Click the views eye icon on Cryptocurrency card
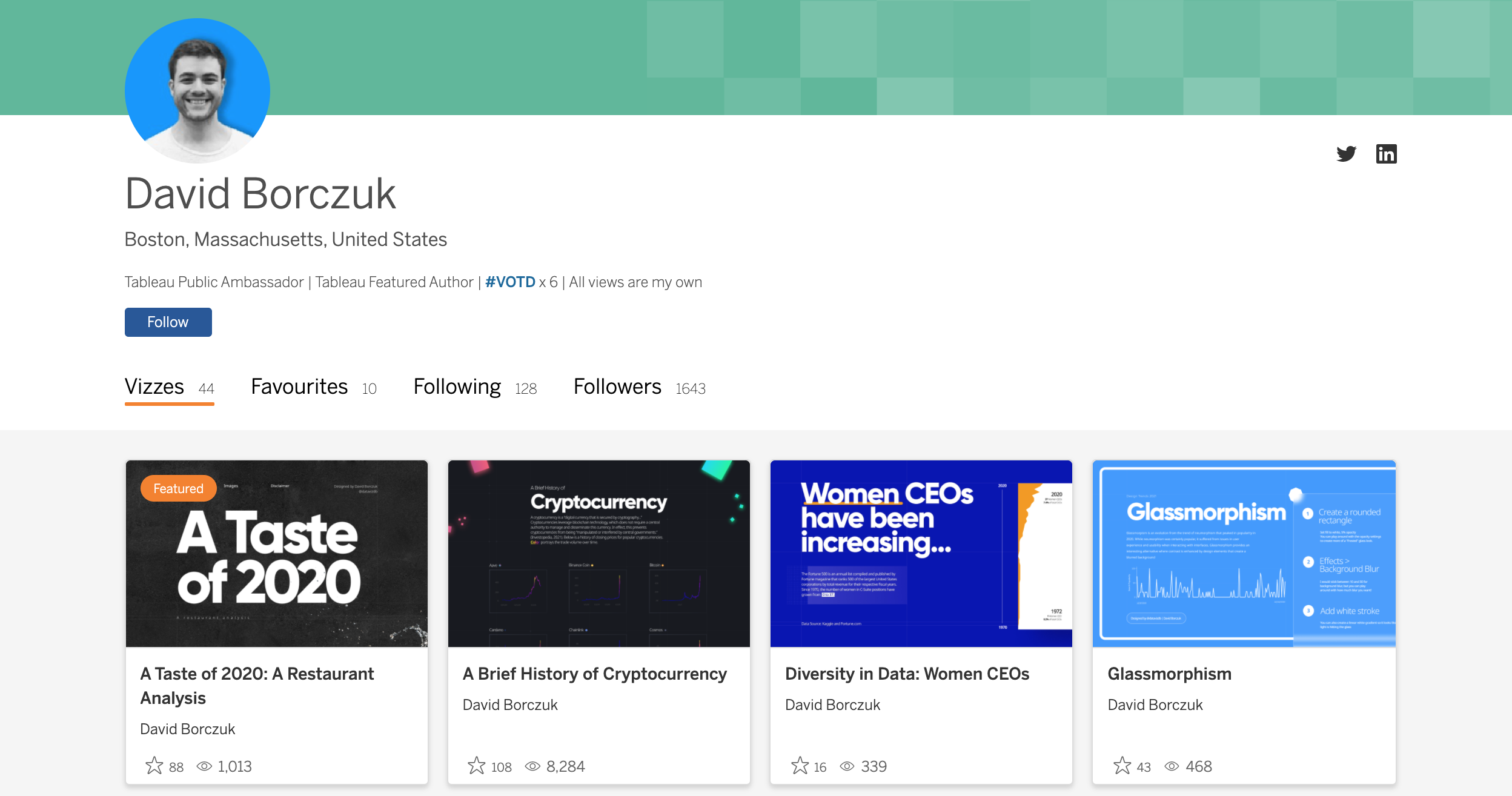The width and height of the screenshot is (1512, 796). (532, 766)
